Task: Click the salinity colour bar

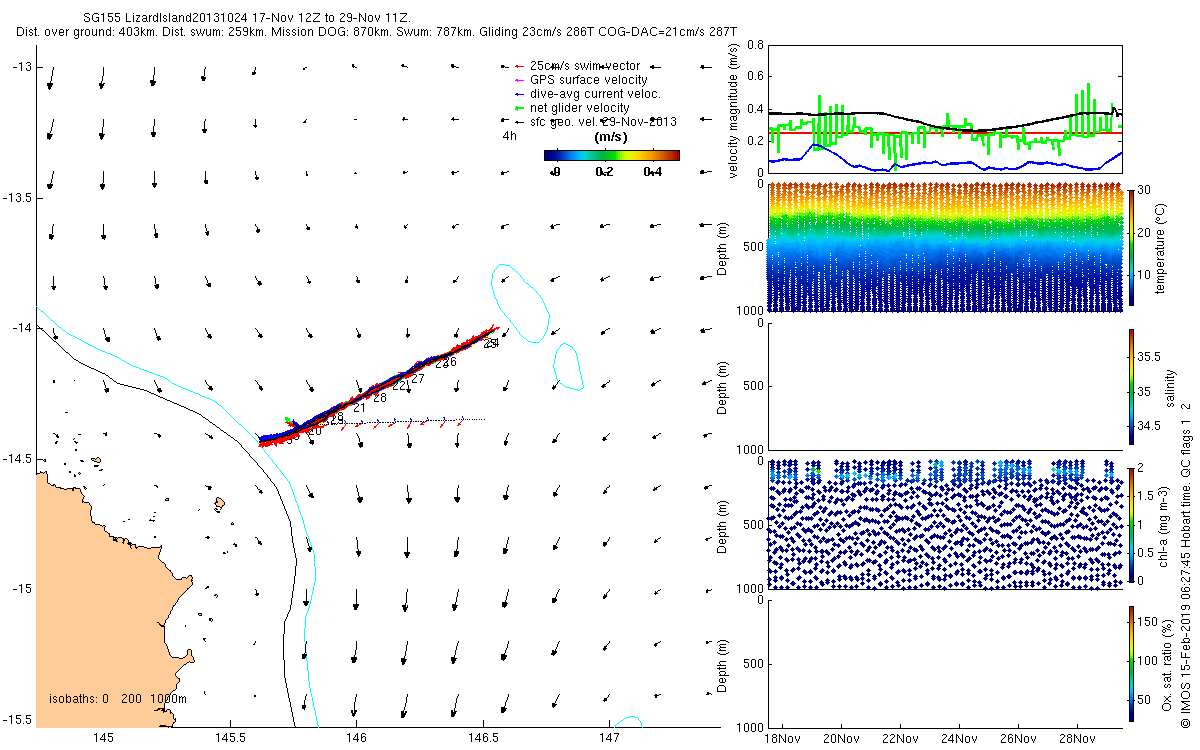Action: (1132, 386)
